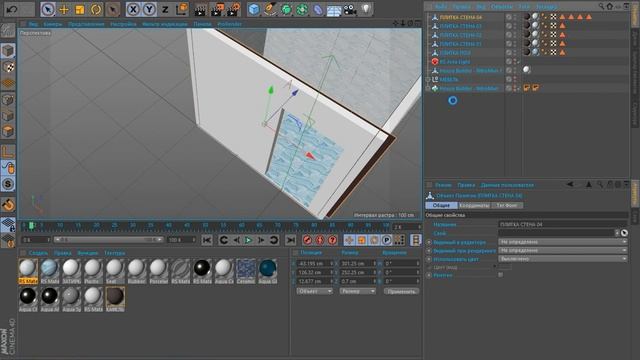This screenshot has height=360, width=640.
Task: Select the ПЛИТКА ПОЛ object row
Action: point(455,53)
